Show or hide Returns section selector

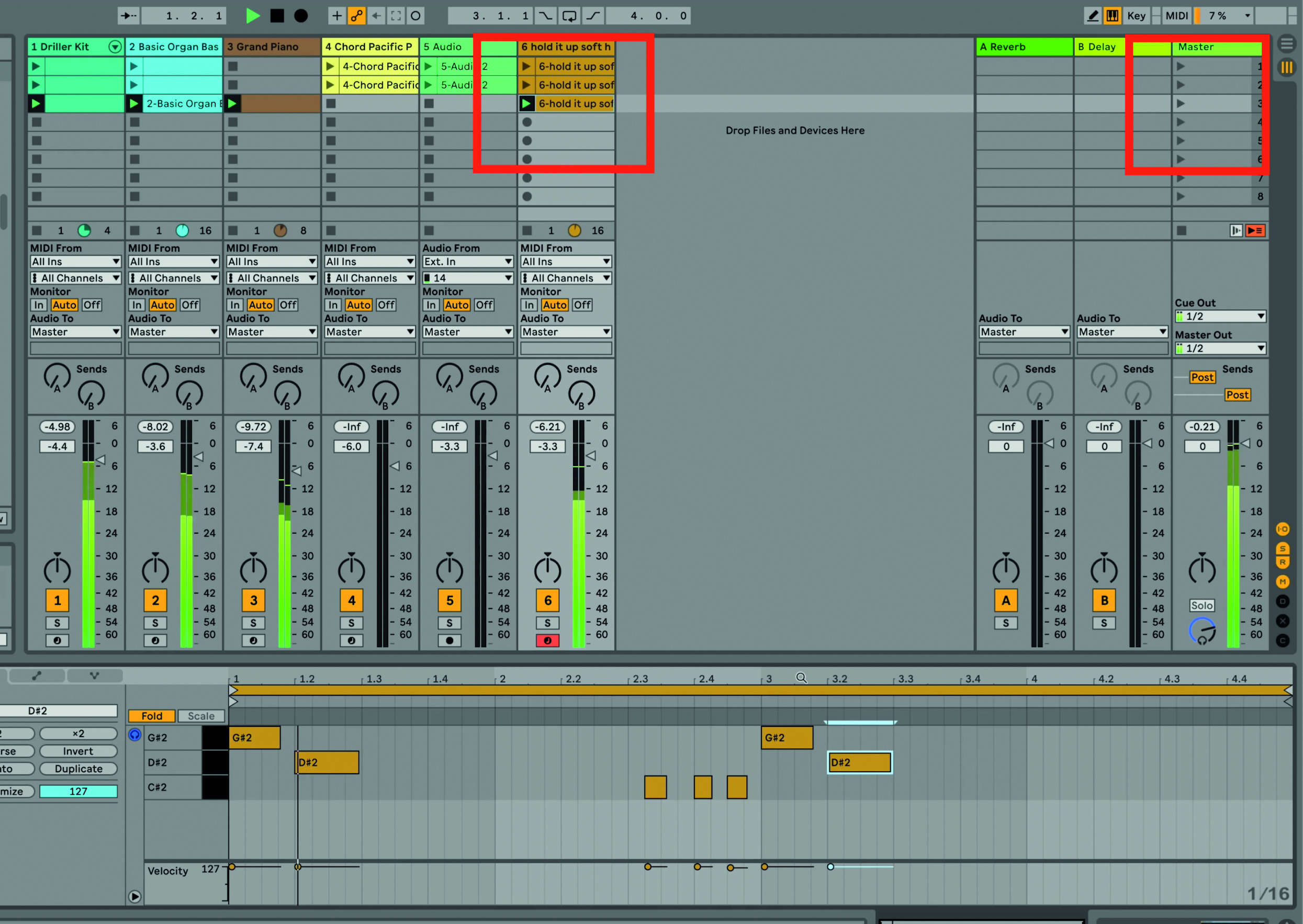click(x=1283, y=562)
